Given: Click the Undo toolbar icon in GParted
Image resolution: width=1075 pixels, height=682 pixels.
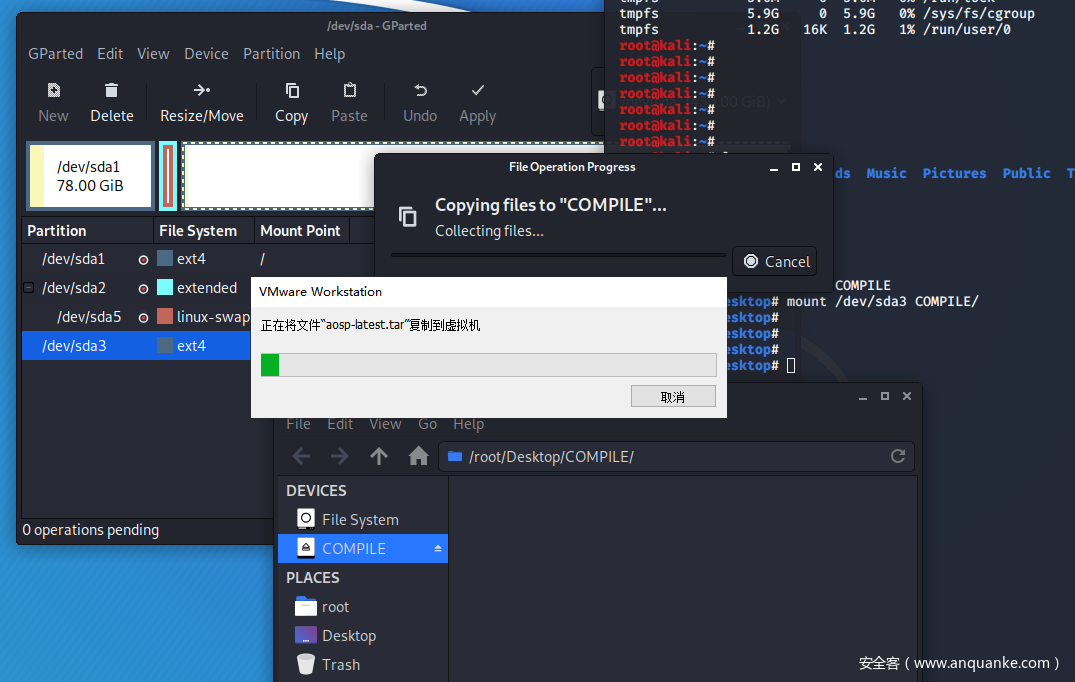Looking at the screenshot, I should pyautogui.click(x=420, y=91).
